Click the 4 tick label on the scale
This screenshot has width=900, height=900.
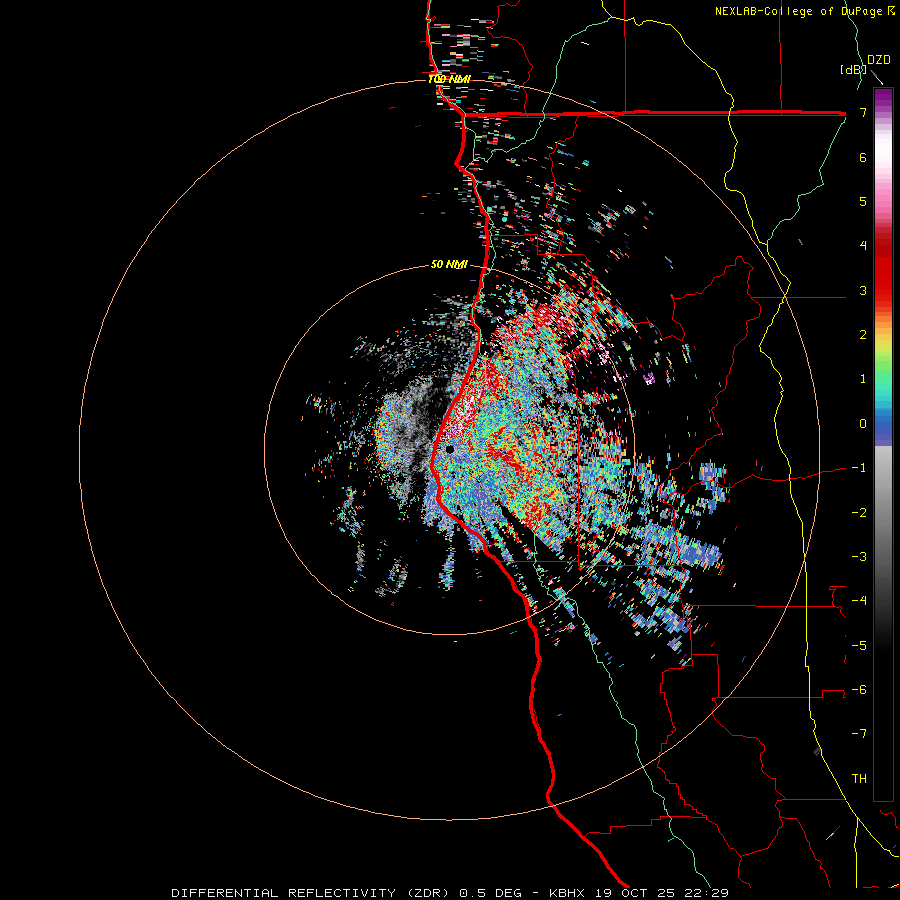coord(863,246)
